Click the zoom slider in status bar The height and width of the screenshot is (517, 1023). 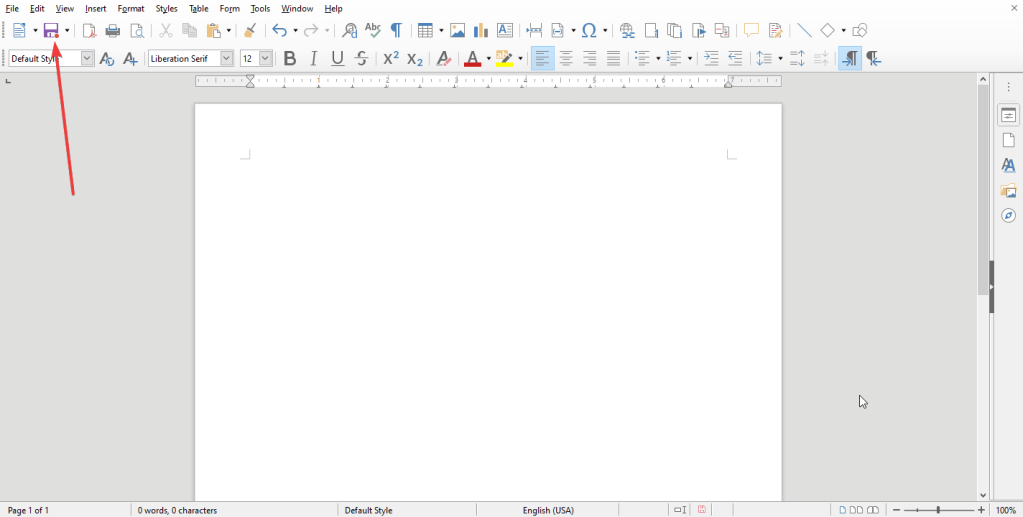938,510
